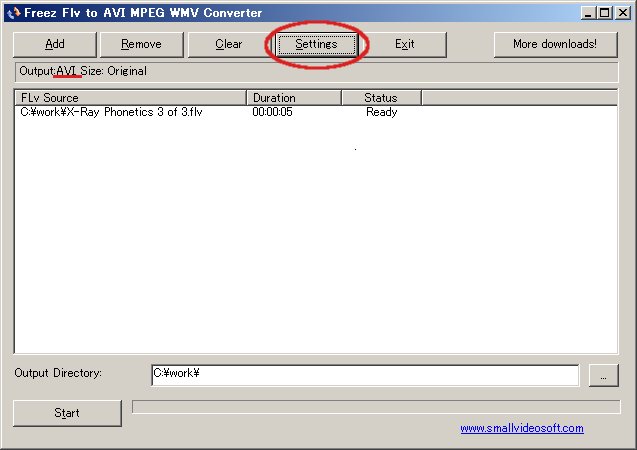Click the Add button
This screenshot has height=450, width=637.
pyautogui.click(x=55, y=44)
